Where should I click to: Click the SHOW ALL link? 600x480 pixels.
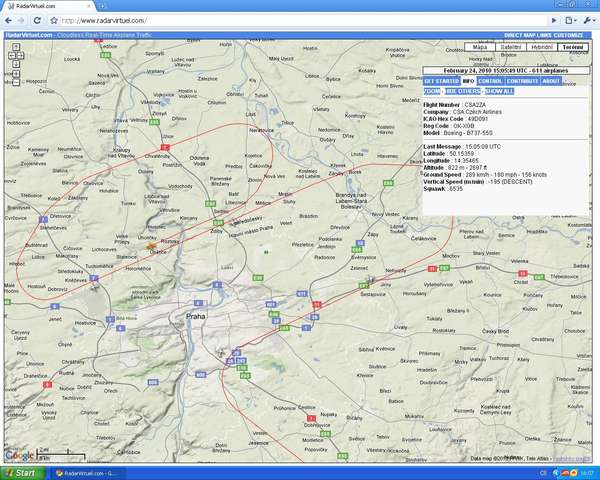pyautogui.click(x=499, y=91)
